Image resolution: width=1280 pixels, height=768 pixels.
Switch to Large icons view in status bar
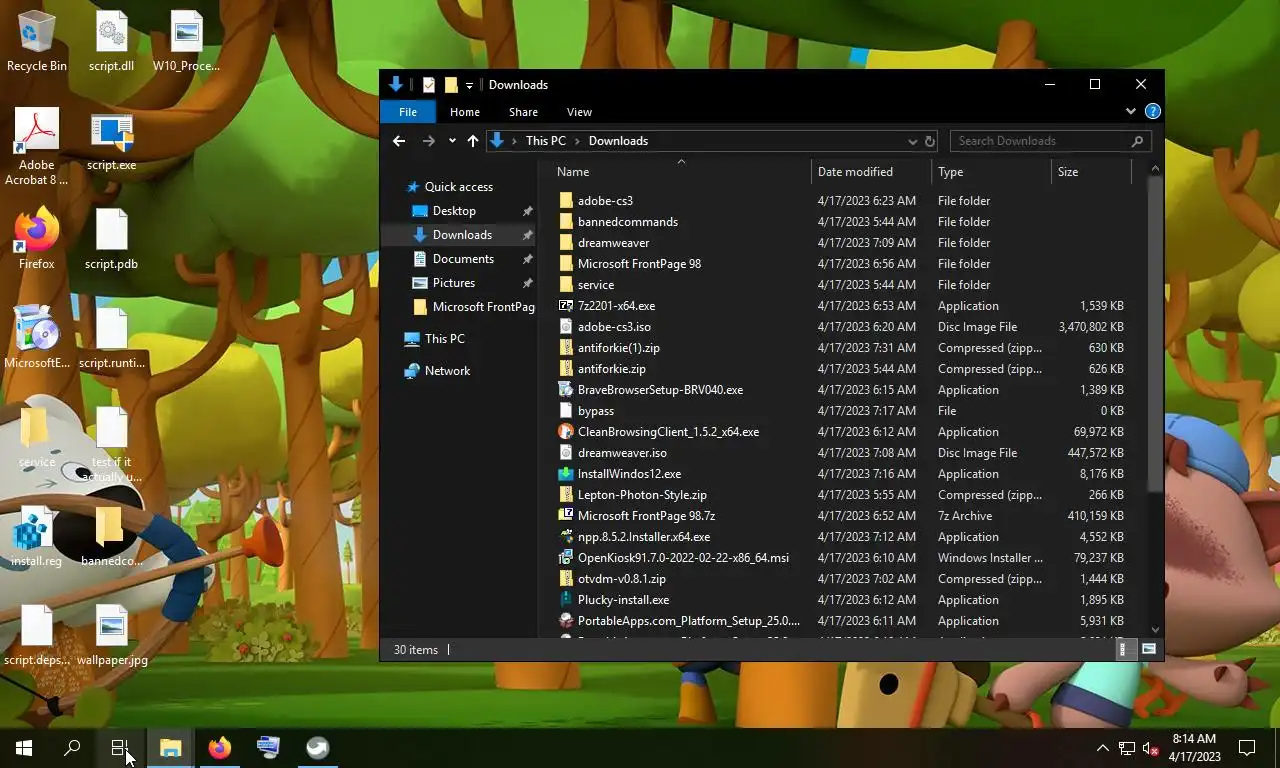click(x=1148, y=650)
